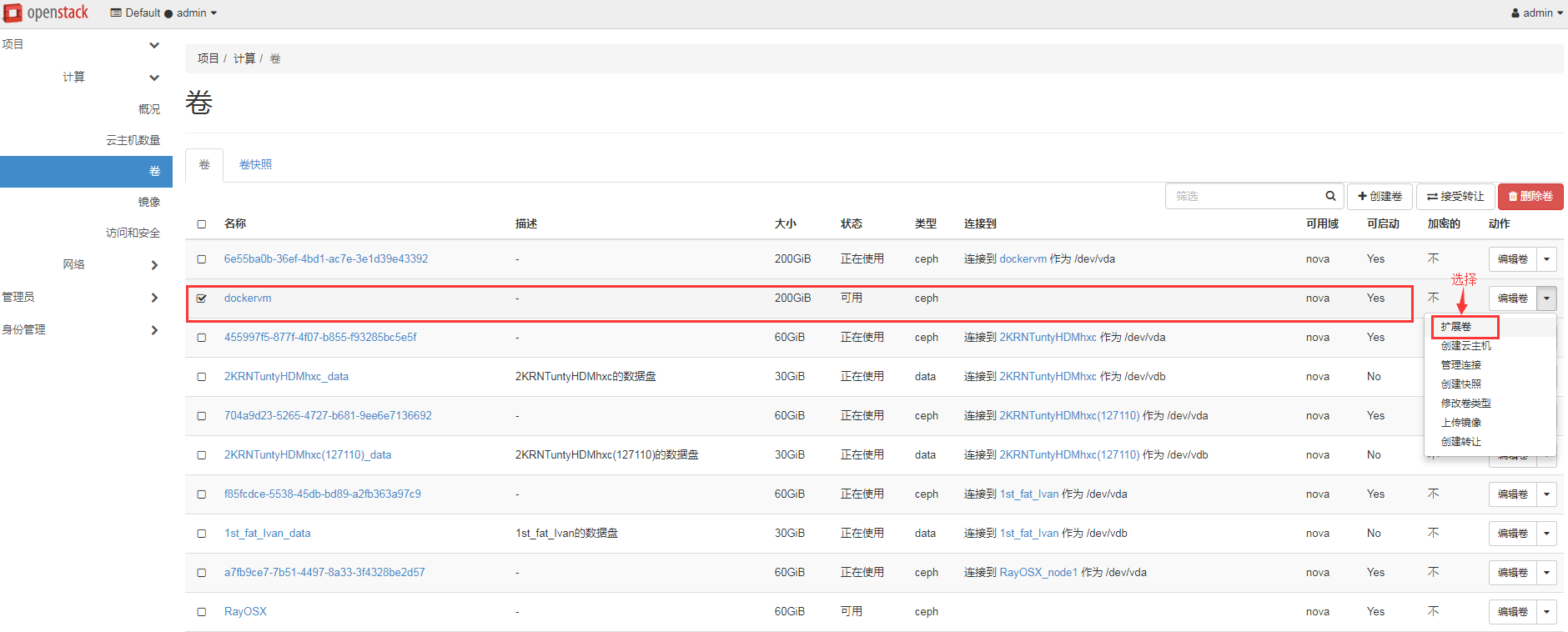Choose 创建快照 in the action menu
This screenshot has width=1568, height=632.
point(1460,384)
